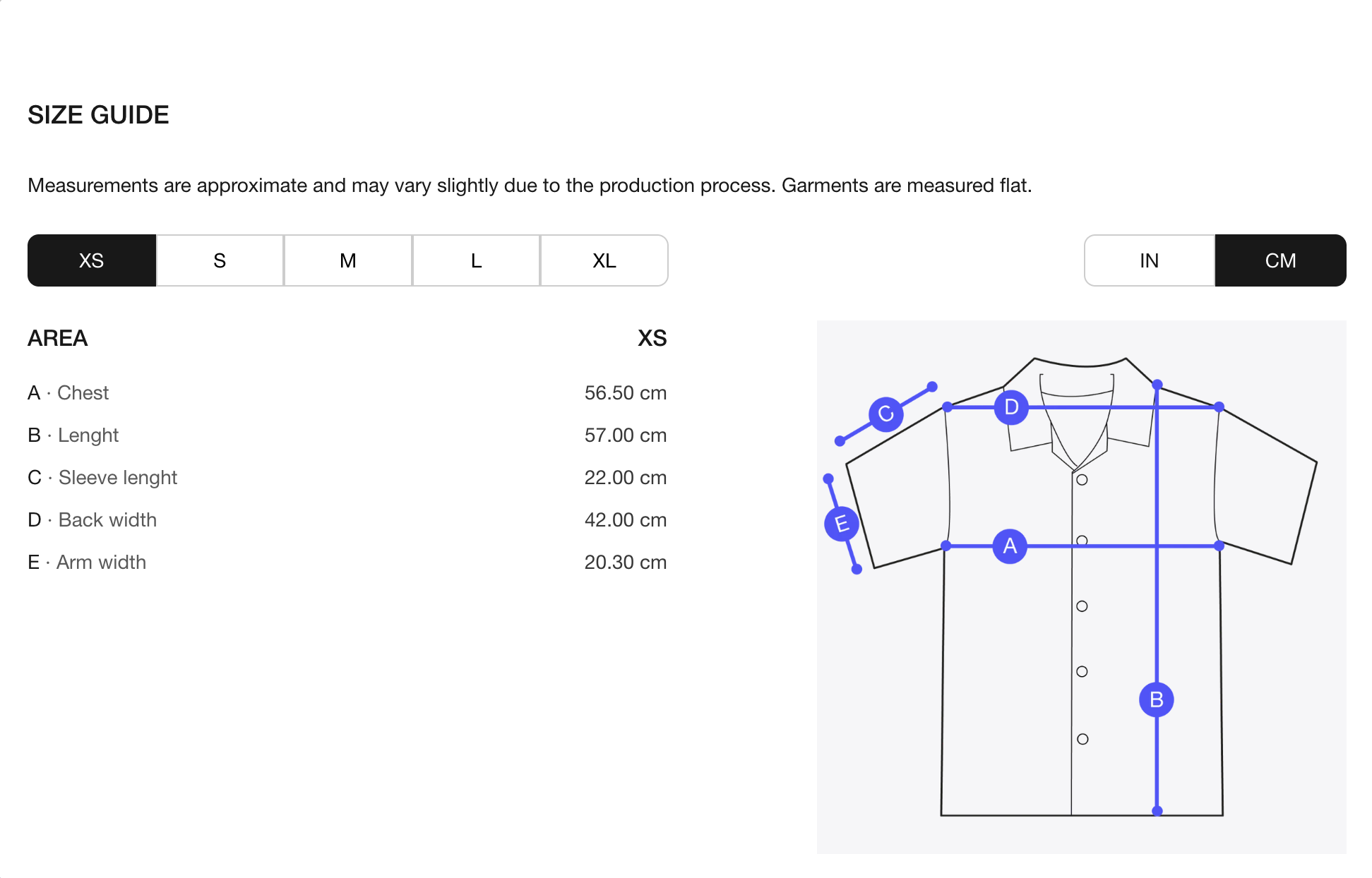The height and width of the screenshot is (878, 1372).
Task: Choose size L measurements
Action: coord(476,260)
